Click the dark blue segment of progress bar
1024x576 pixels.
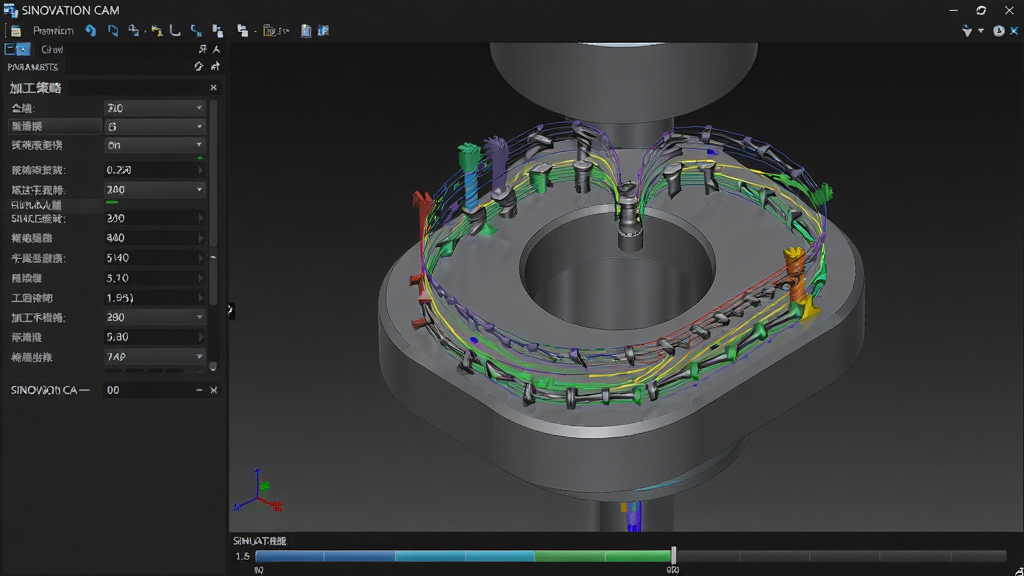(x=325, y=556)
